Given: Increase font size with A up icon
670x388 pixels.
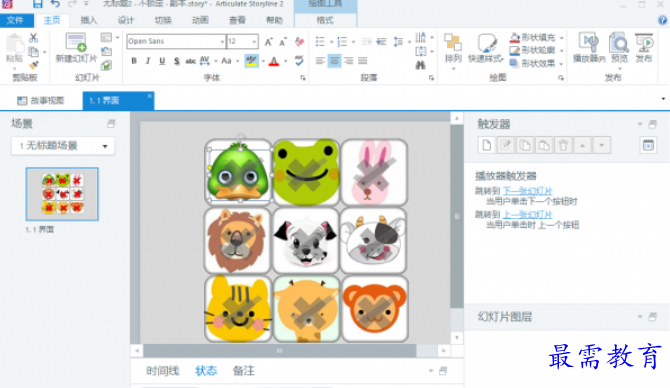Looking at the screenshot, I should click(269, 41).
